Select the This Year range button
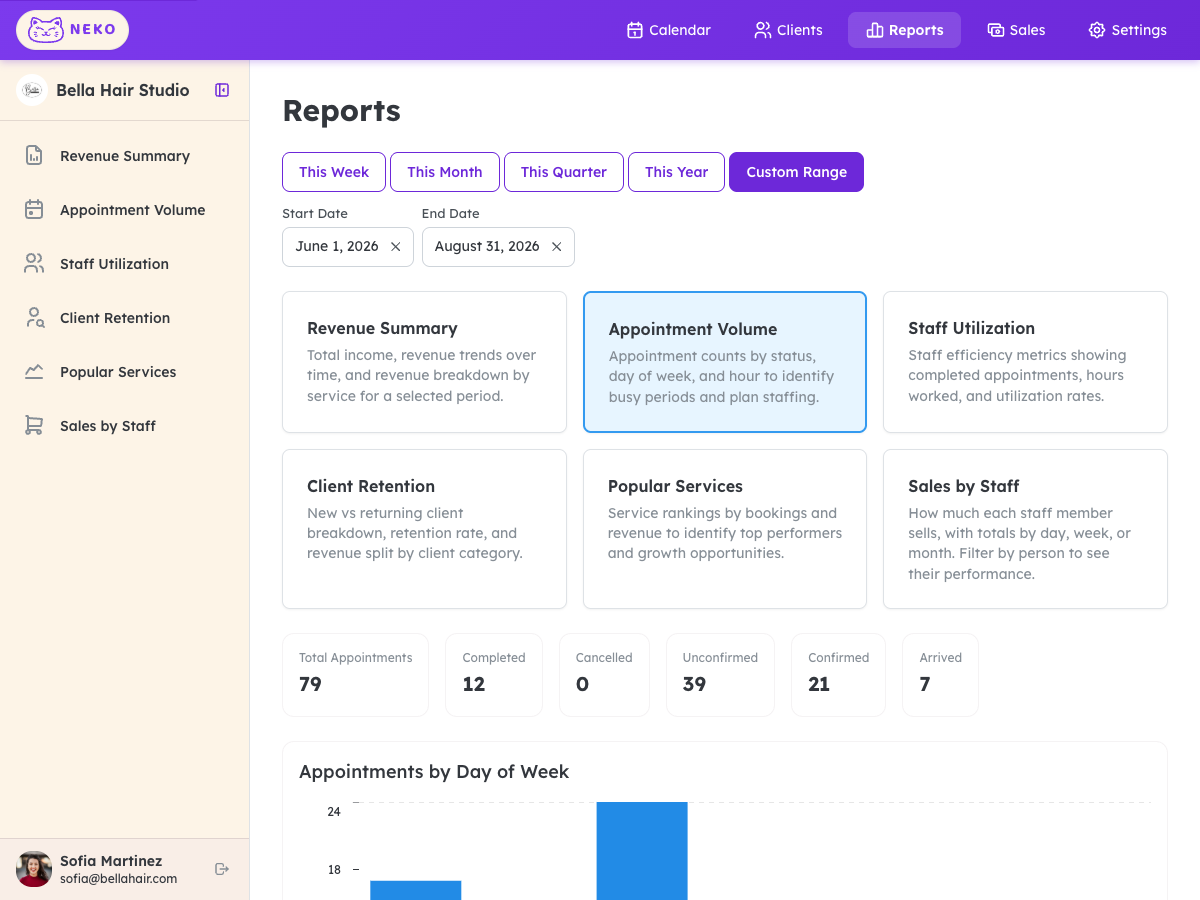Viewport: 1200px width, 900px height. click(x=676, y=172)
